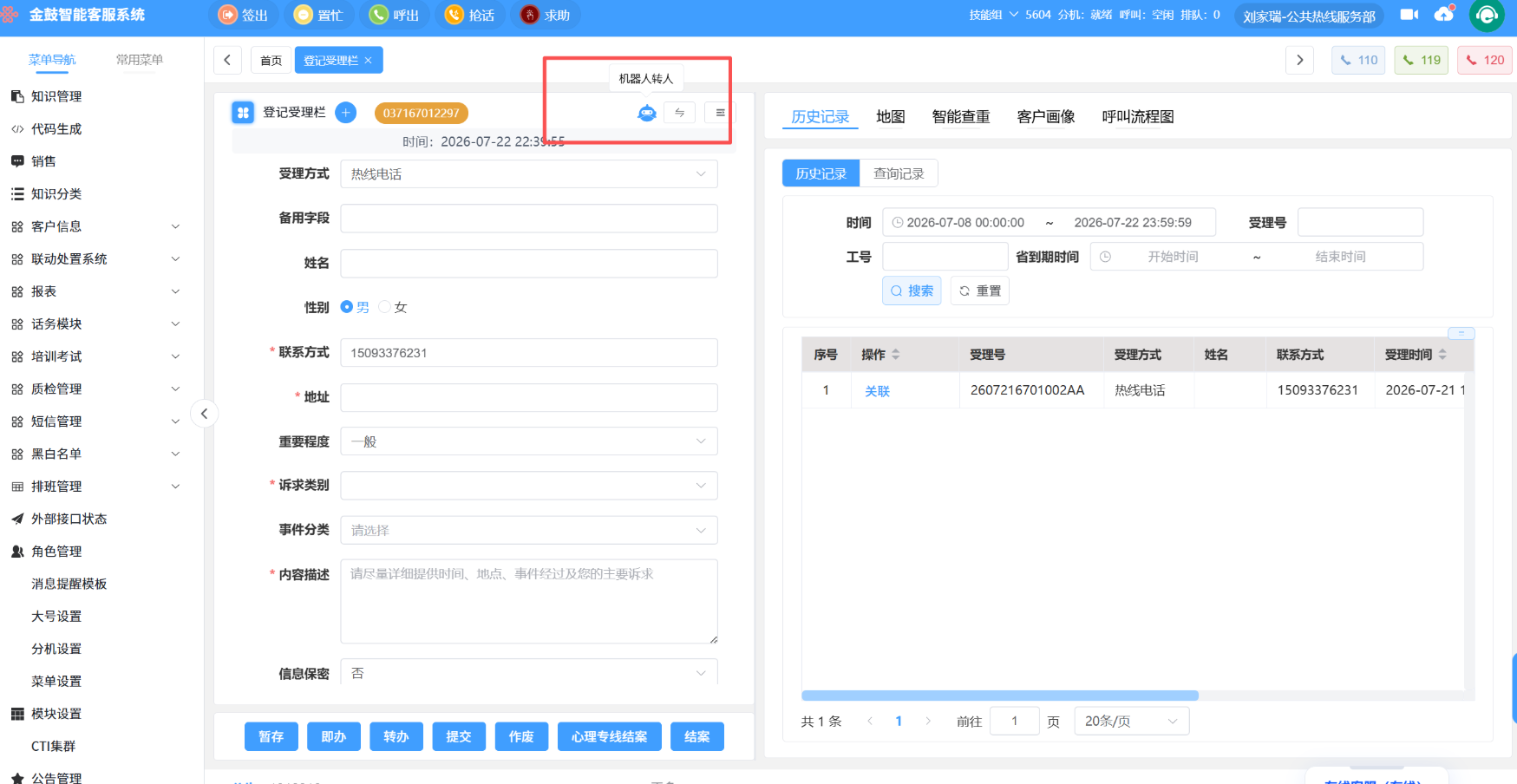1517x784 pixels.
Task: Focus the 姓名 input field
Action: coord(529,264)
